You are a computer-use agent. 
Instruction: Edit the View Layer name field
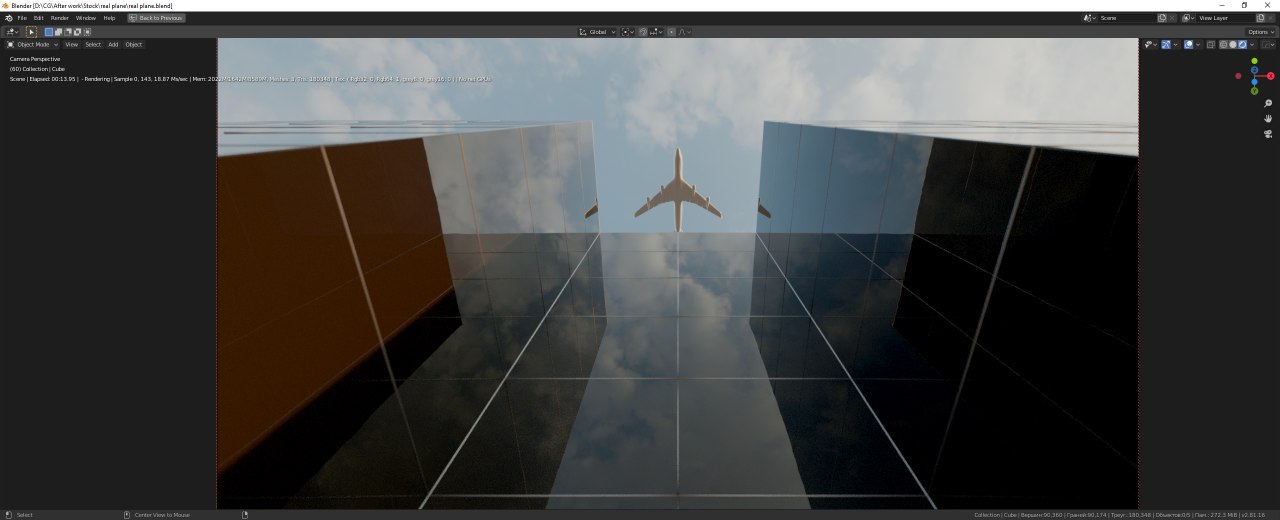click(1226, 18)
